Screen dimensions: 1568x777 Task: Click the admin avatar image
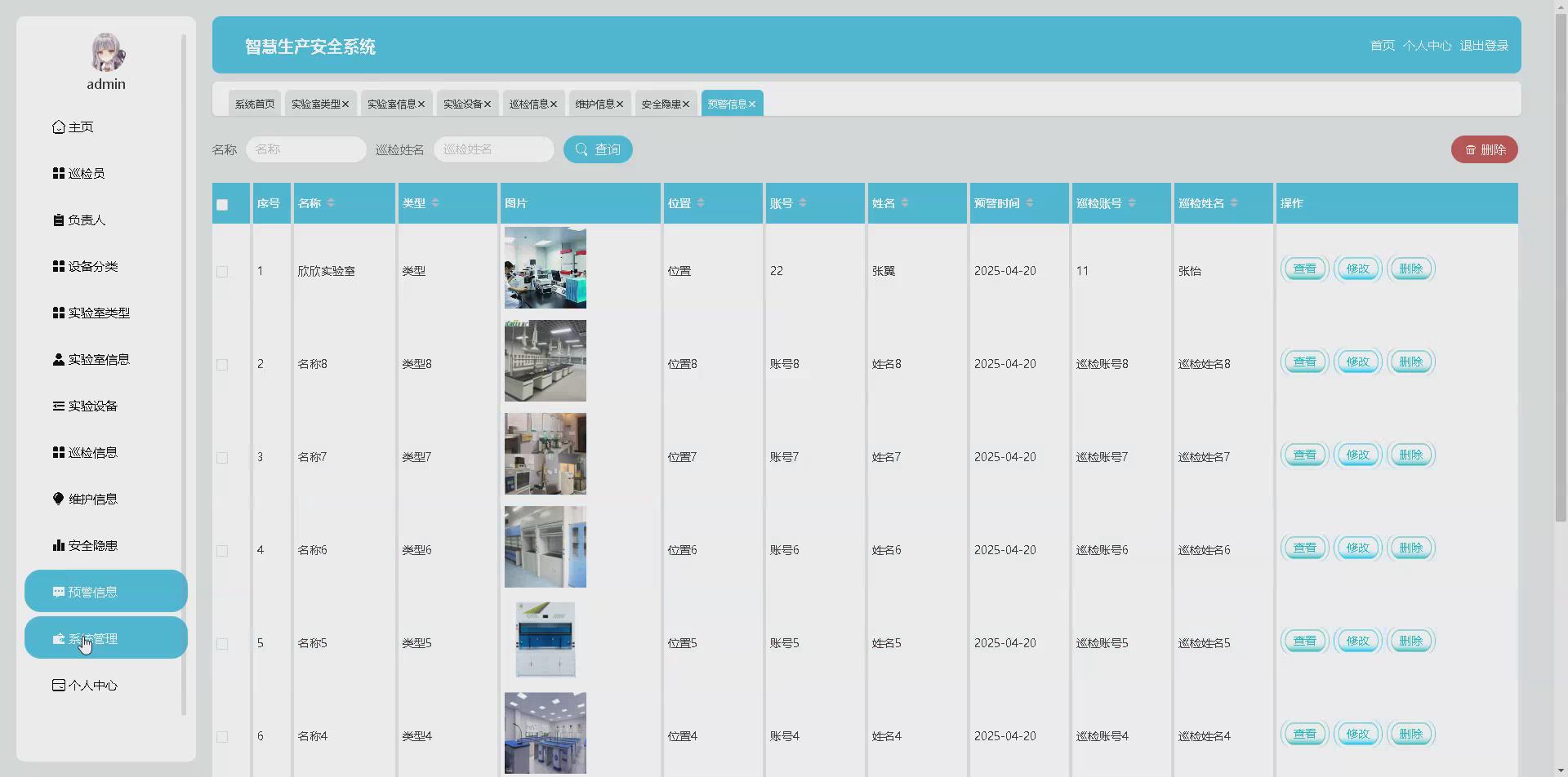[x=106, y=52]
